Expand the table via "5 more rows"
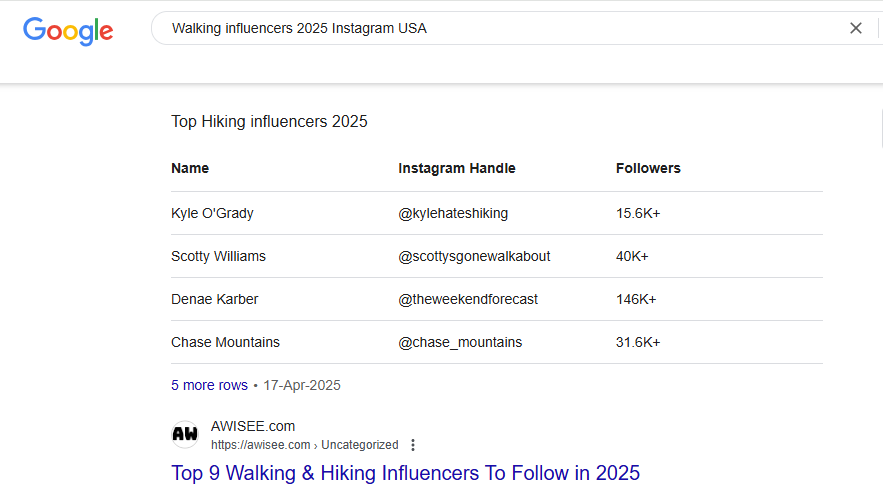This screenshot has width=883, height=501. point(209,385)
